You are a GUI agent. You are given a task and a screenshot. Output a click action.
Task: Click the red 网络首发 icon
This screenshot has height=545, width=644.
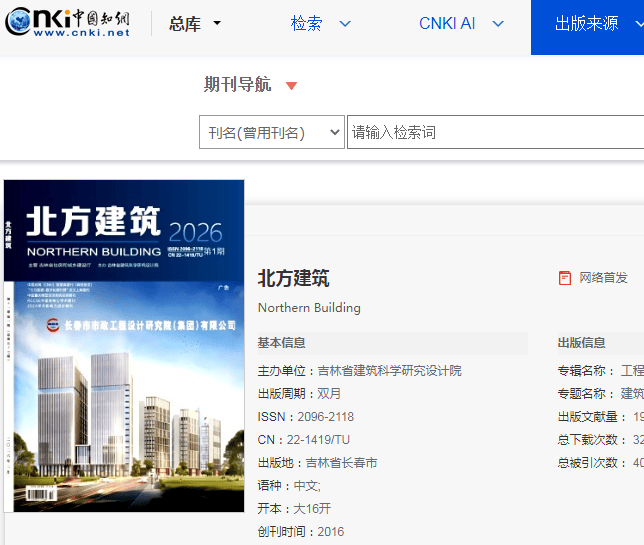tap(565, 278)
